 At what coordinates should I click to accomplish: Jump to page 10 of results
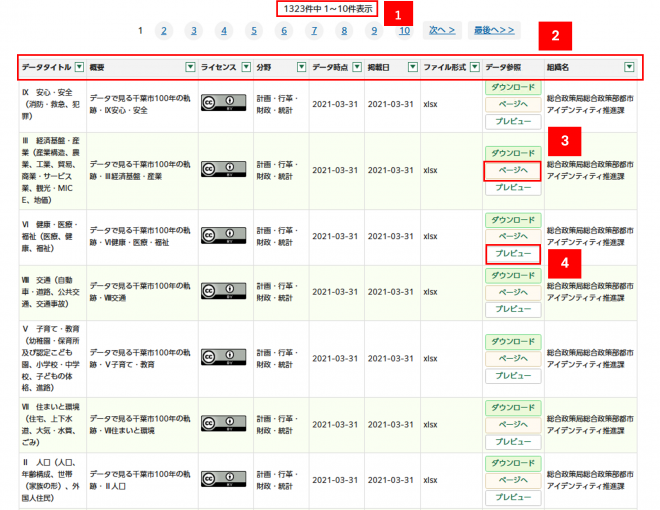tap(404, 31)
